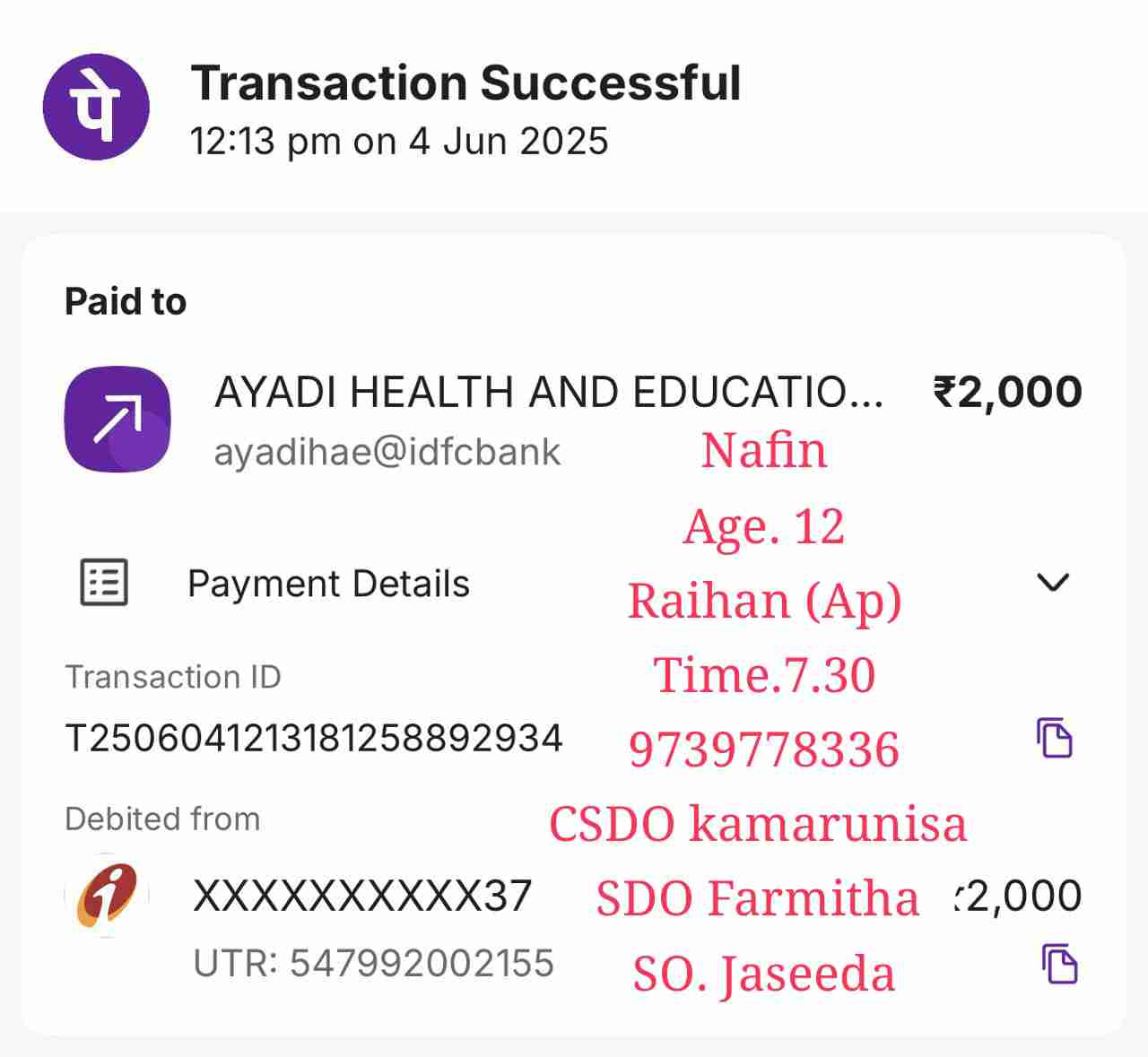The height and width of the screenshot is (1057, 1148).
Task: Select payee AYADI HEALTH AND EDUCATIO...
Action: point(548,393)
